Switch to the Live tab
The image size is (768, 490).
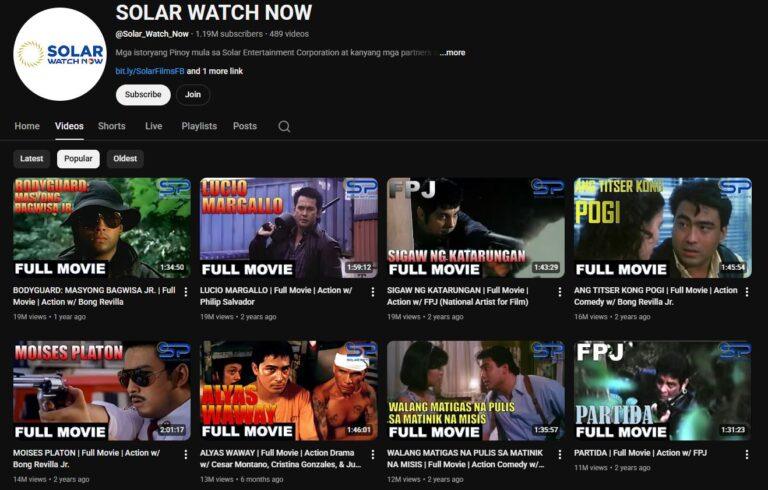pyautogui.click(x=153, y=126)
